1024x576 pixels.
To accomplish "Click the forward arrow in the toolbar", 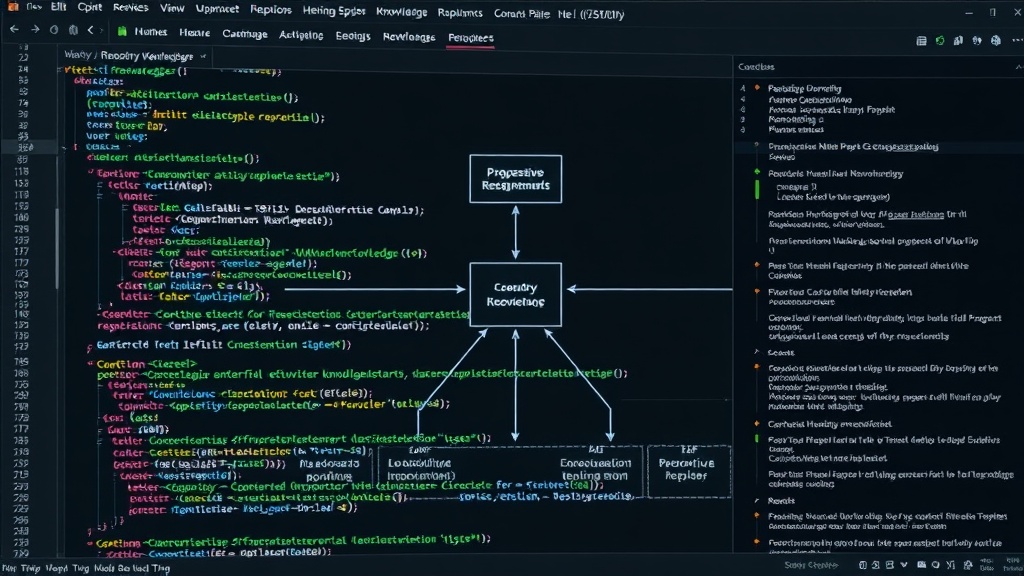I will [35, 30].
